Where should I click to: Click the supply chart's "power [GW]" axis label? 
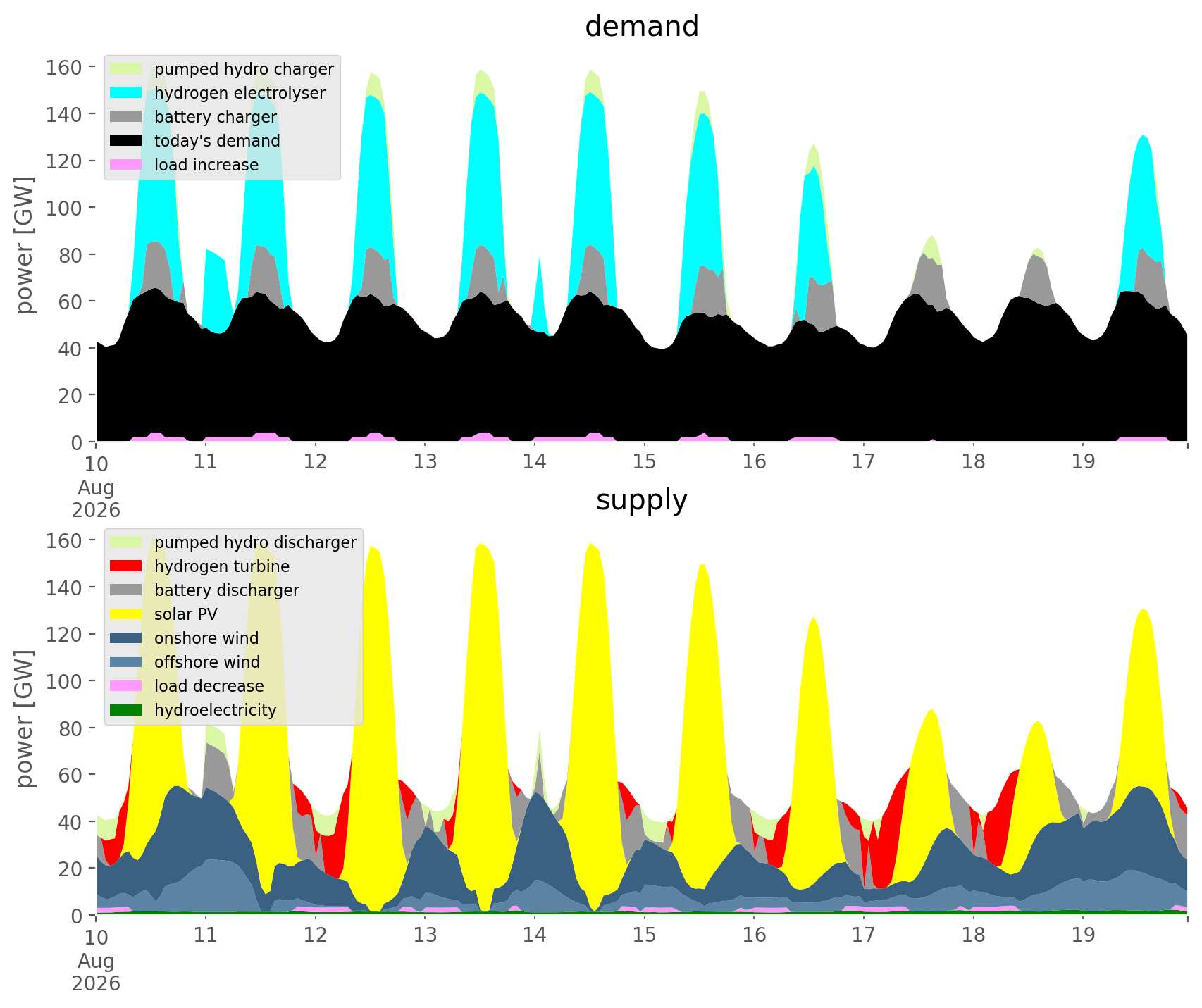click(25, 719)
